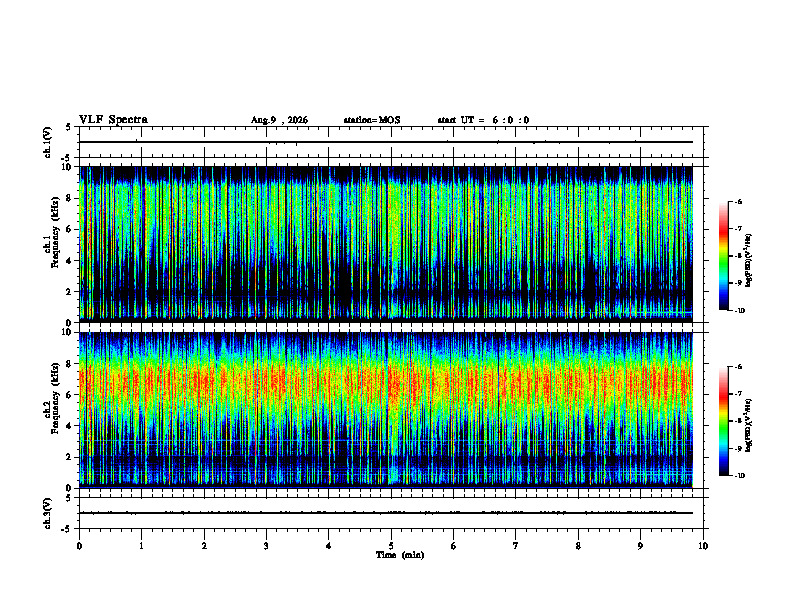Click the "6" kHz tick of ch.2 frequency axis
This screenshot has height=612, width=792.
69,395
